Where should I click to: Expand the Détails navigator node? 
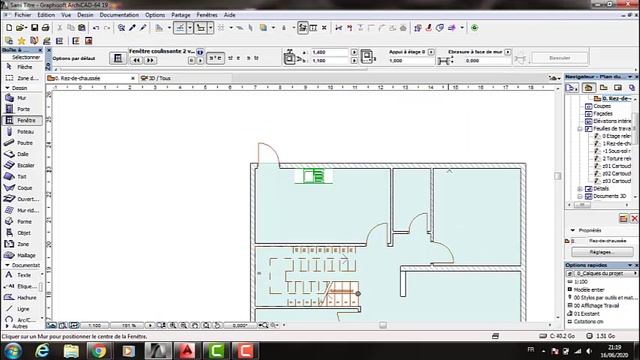pos(580,189)
